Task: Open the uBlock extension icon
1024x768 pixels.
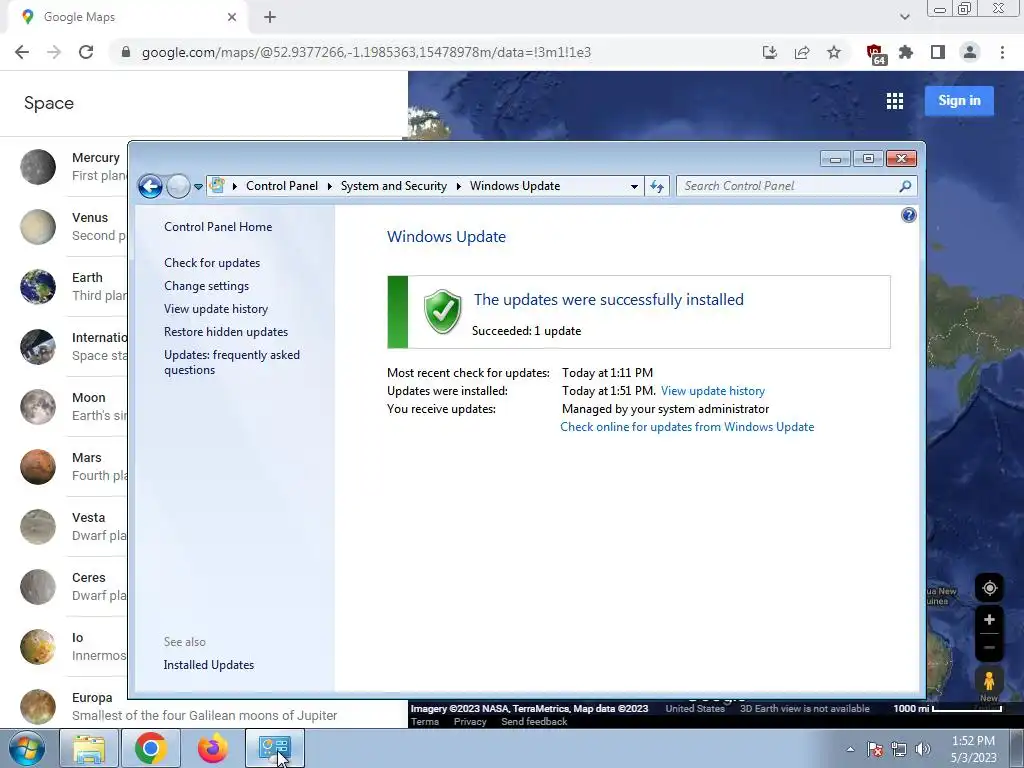Action: (x=875, y=54)
